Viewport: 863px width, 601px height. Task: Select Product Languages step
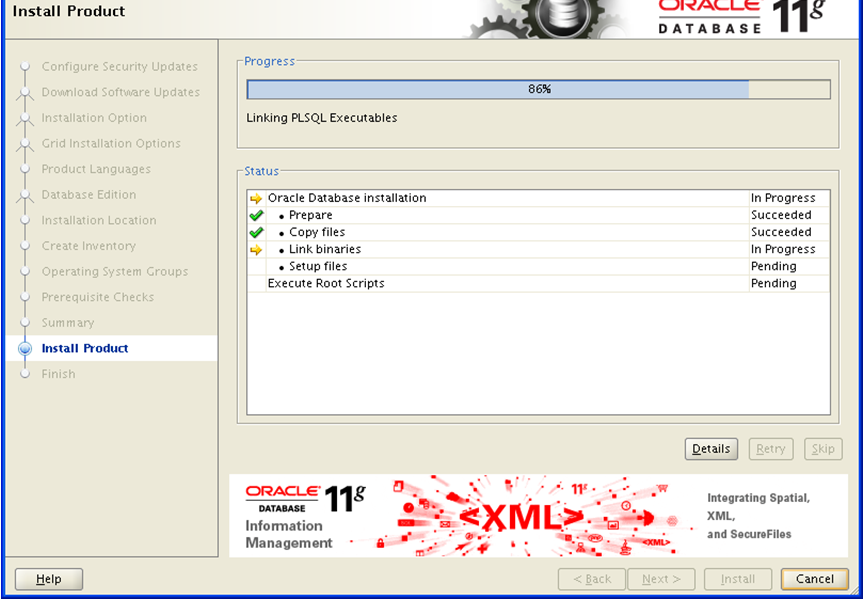point(96,169)
